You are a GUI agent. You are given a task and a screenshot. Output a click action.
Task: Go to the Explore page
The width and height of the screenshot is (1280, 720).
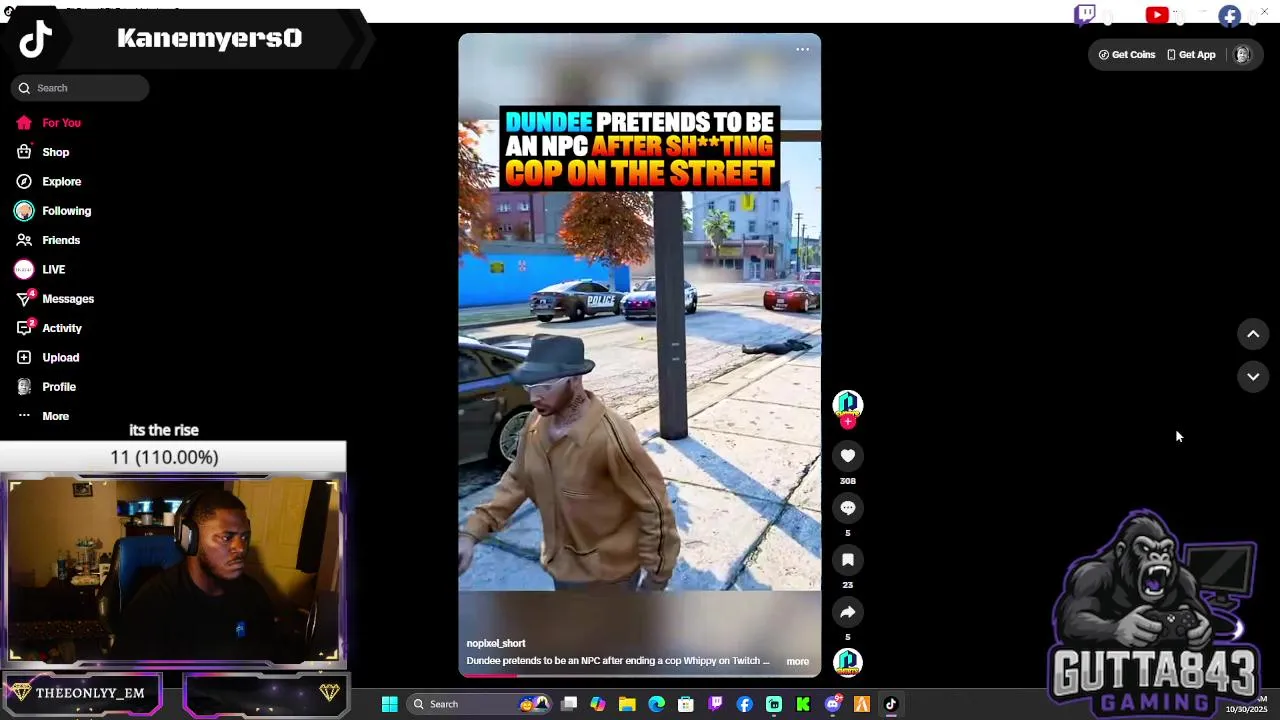tap(48, 182)
